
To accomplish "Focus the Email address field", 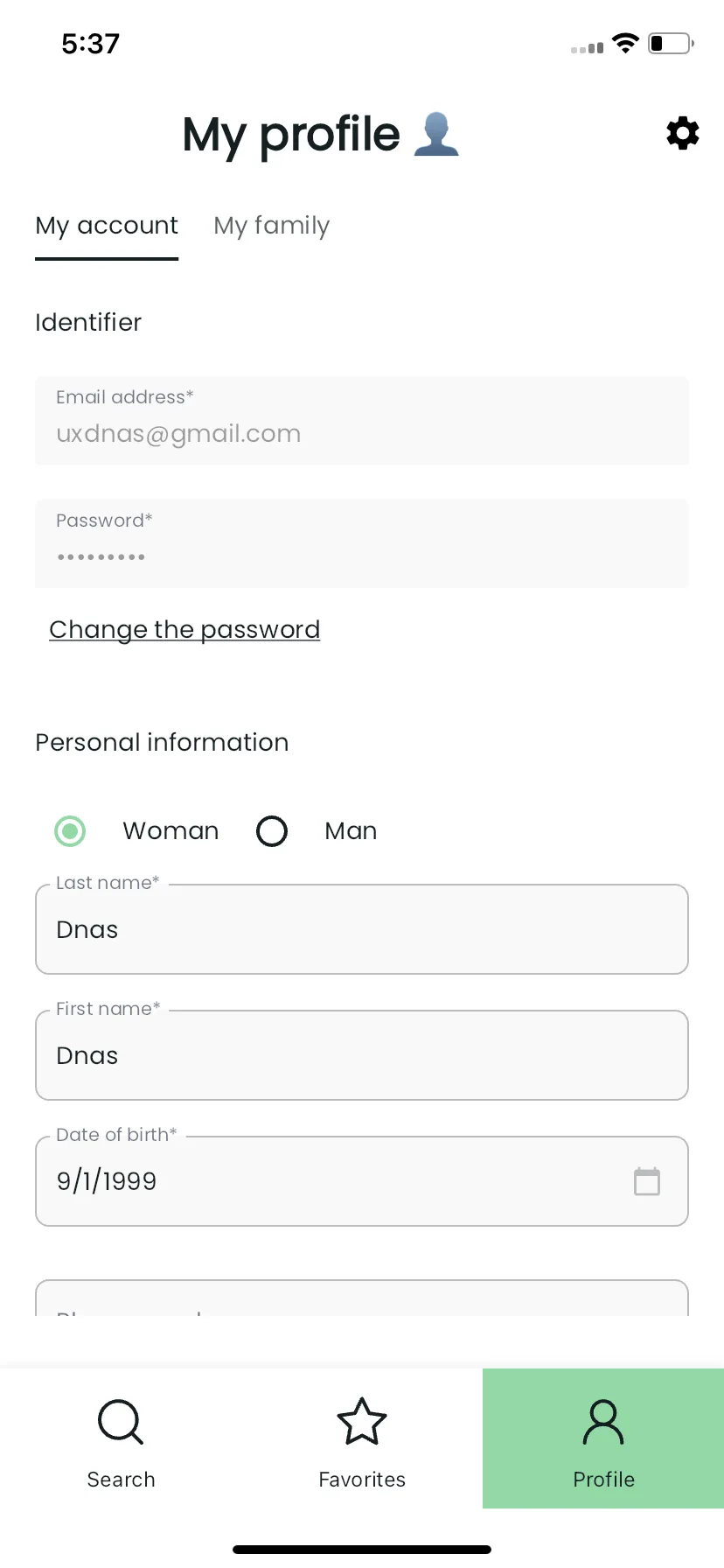I will point(362,421).
